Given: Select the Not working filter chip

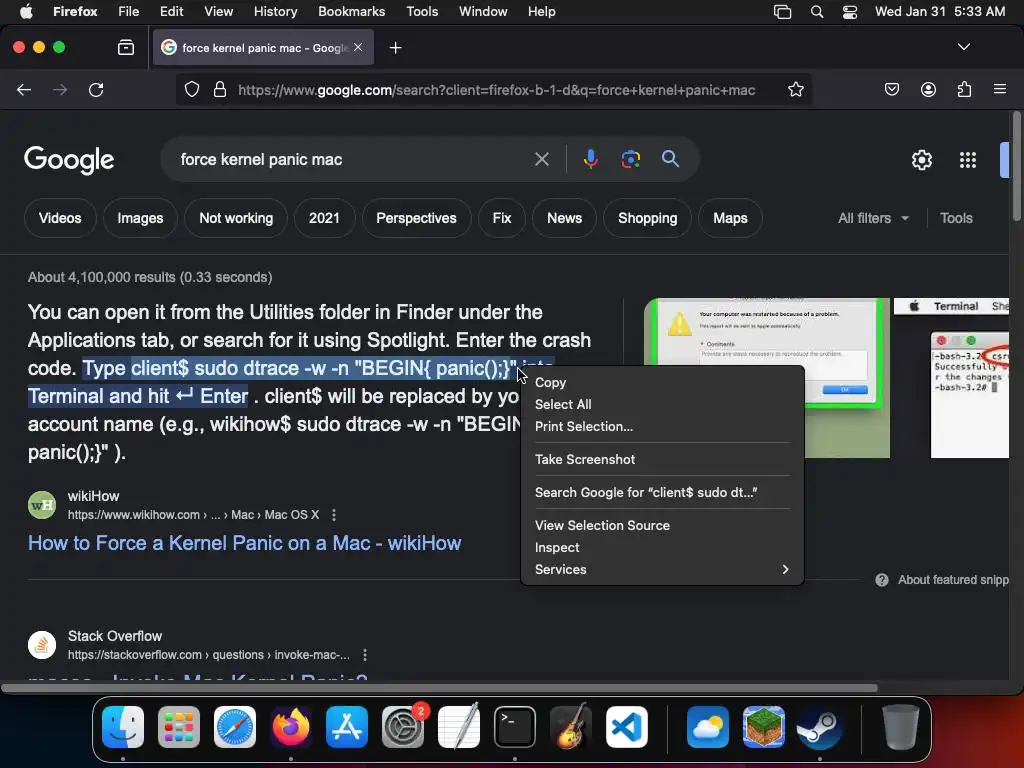Looking at the screenshot, I should [x=236, y=218].
